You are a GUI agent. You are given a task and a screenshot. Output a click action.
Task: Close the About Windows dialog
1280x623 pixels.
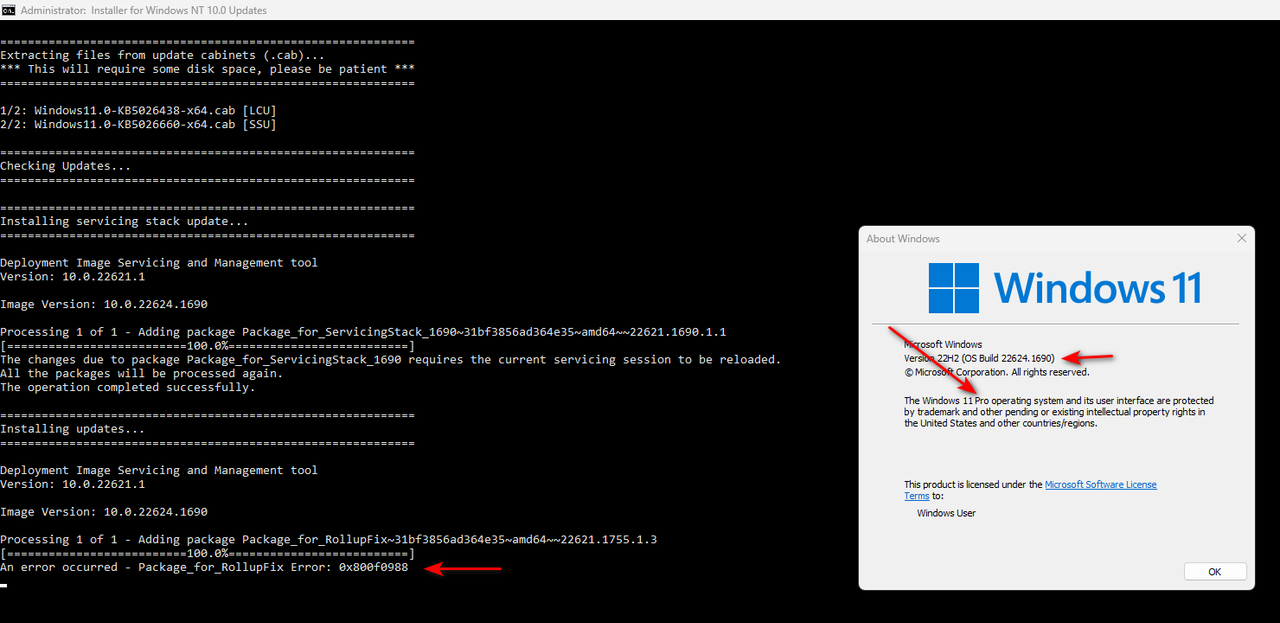(1242, 238)
